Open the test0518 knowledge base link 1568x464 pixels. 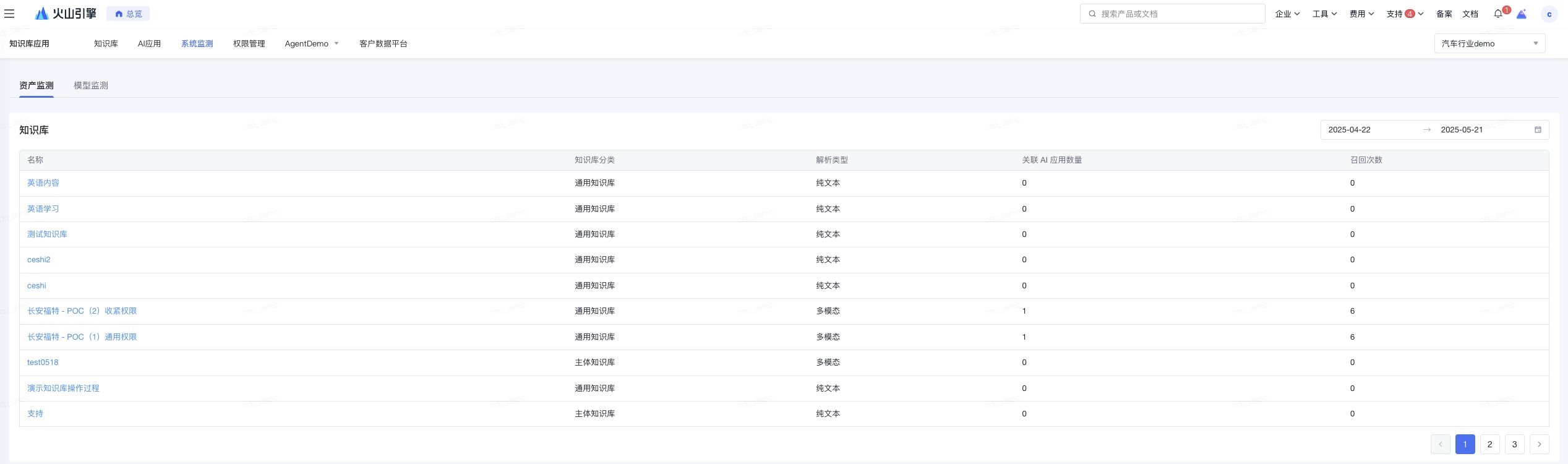pos(43,362)
